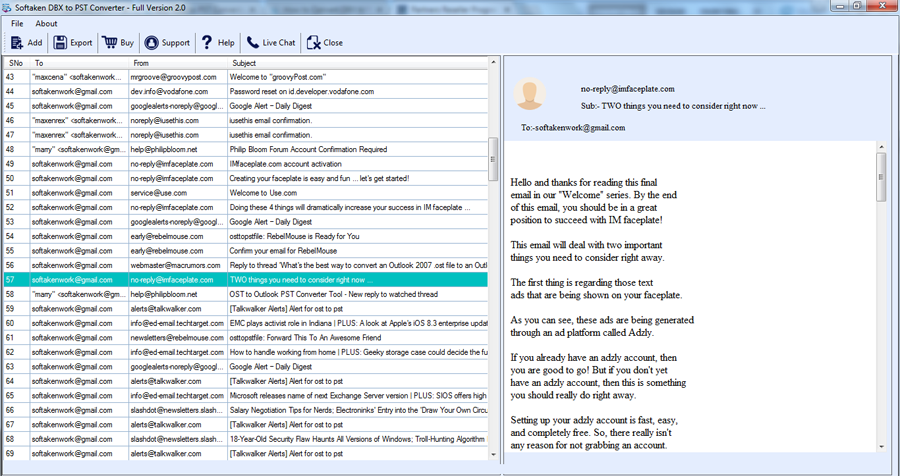Sort by the To column header

coord(79,63)
